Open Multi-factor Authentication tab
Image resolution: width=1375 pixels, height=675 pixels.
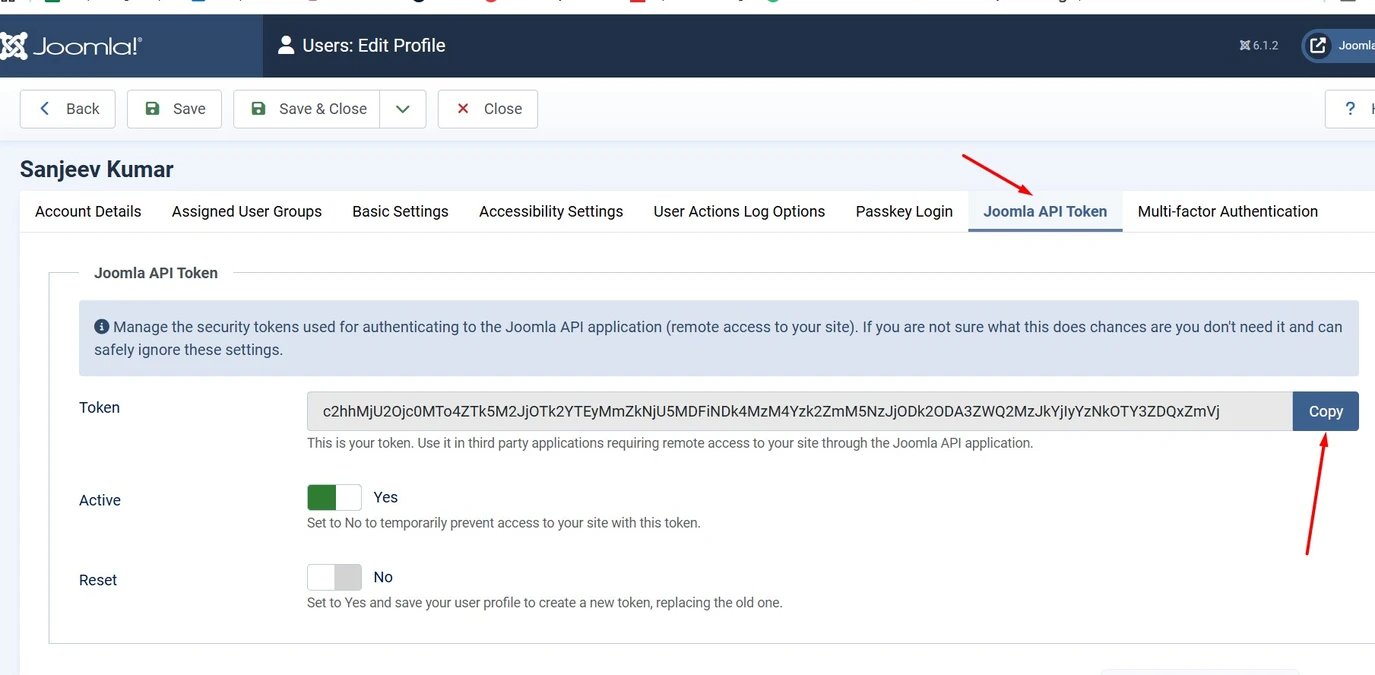coord(1228,212)
